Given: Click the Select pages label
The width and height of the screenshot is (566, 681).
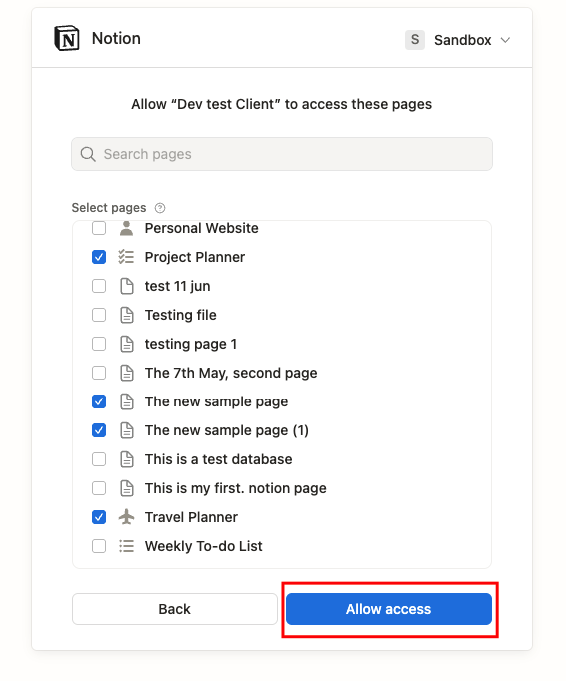Looking at the screenshot, I should 109,208.
